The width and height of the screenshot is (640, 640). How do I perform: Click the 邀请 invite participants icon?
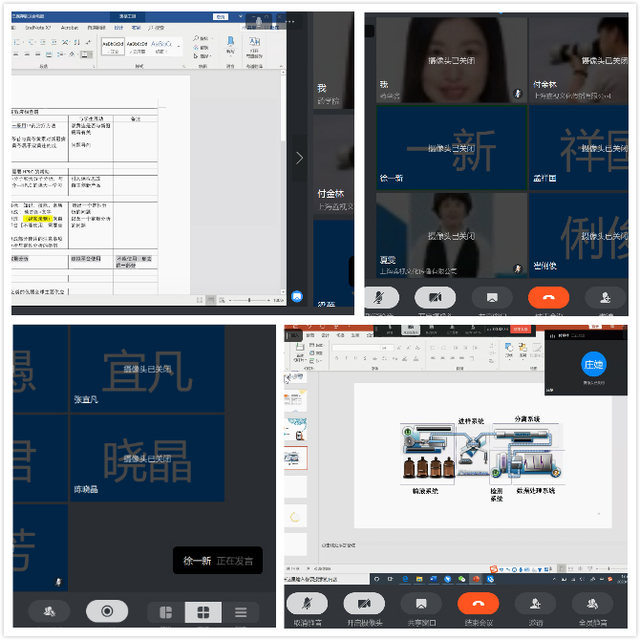[535, 603]
